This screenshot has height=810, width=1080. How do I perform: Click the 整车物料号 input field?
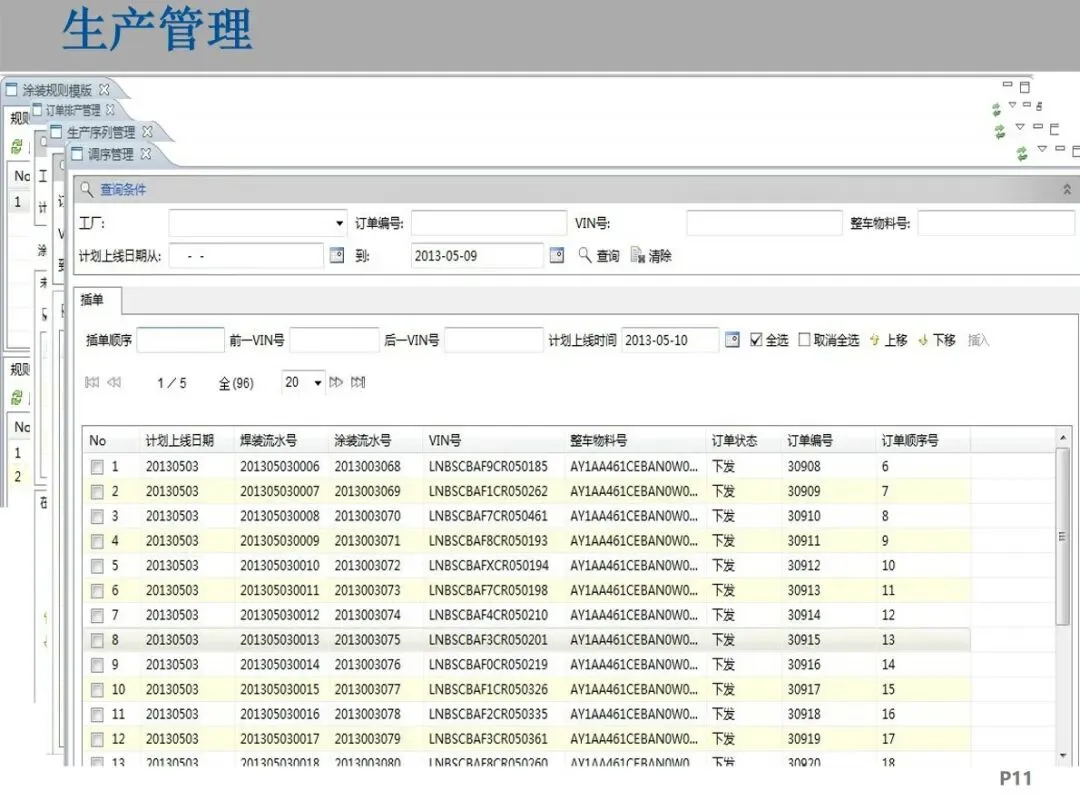point(997,223)
